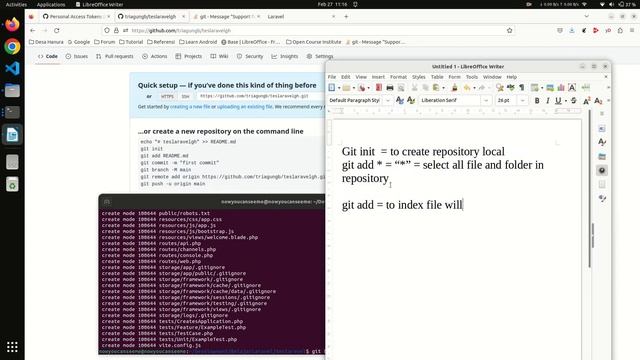The image size is (640, 360).
Task: Expand the New document dropdown arrow
Action: [339, 88]
